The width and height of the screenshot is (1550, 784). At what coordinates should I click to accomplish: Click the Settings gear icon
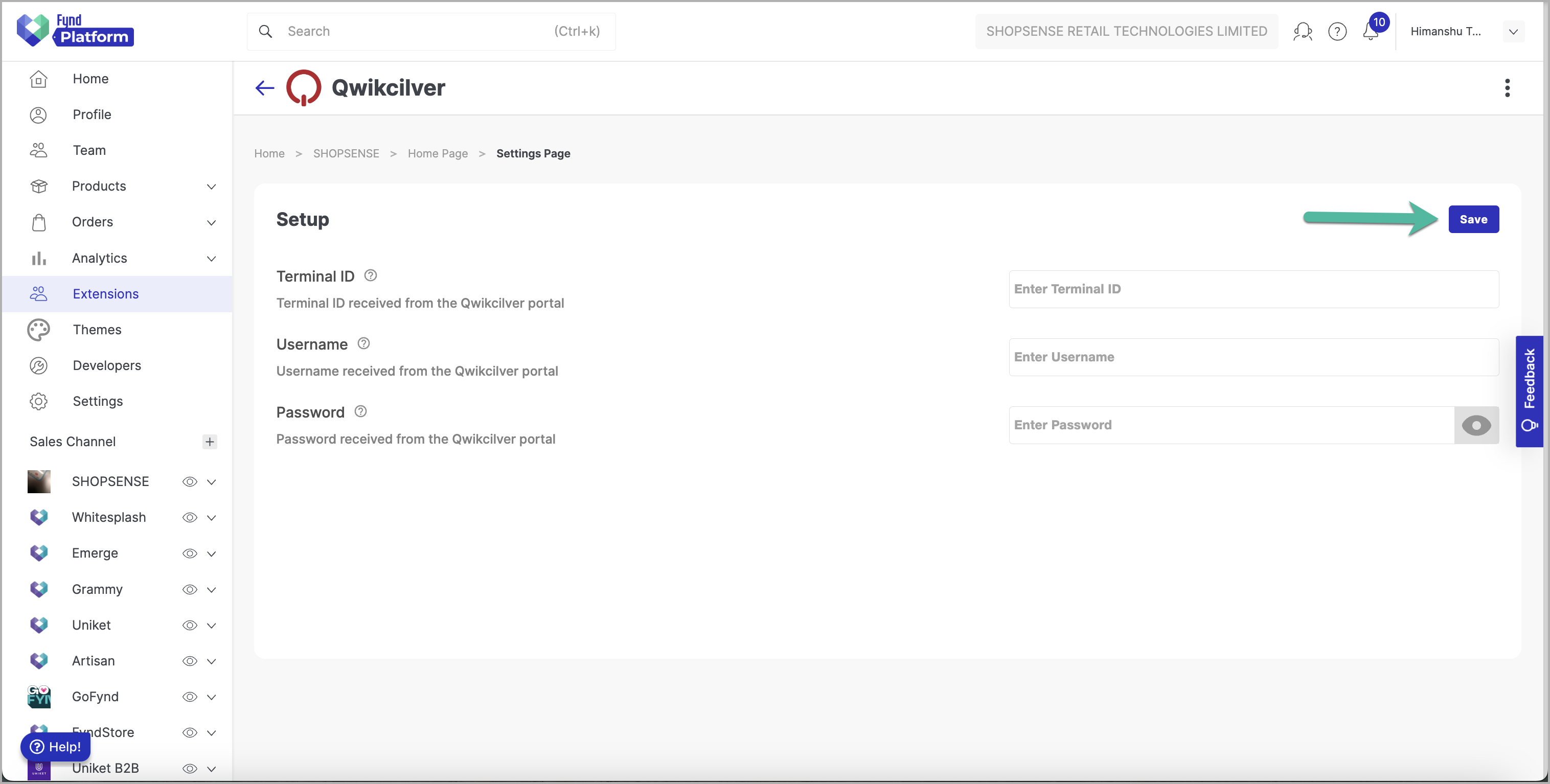[38, 401]
